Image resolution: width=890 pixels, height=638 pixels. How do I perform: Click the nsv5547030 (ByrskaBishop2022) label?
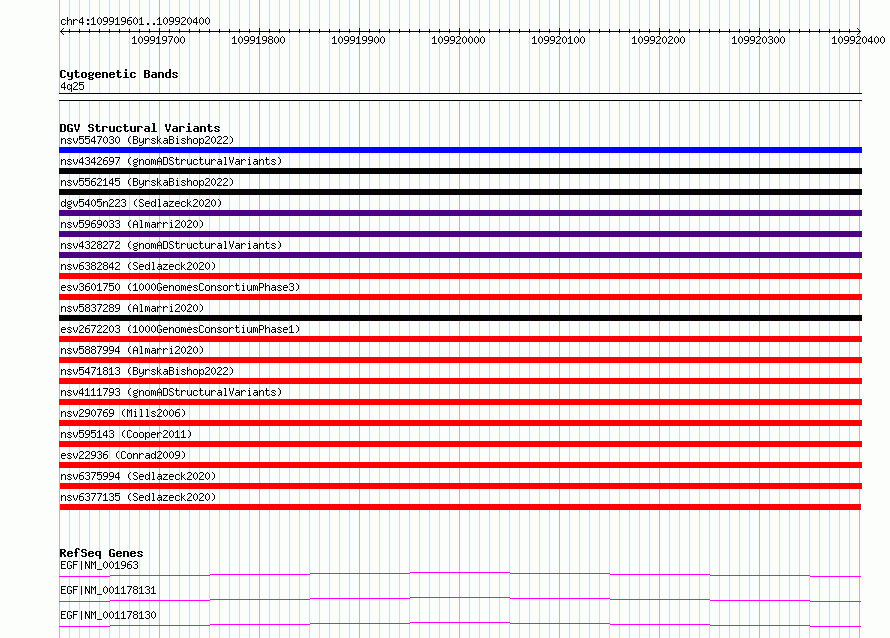pos(147,140)
